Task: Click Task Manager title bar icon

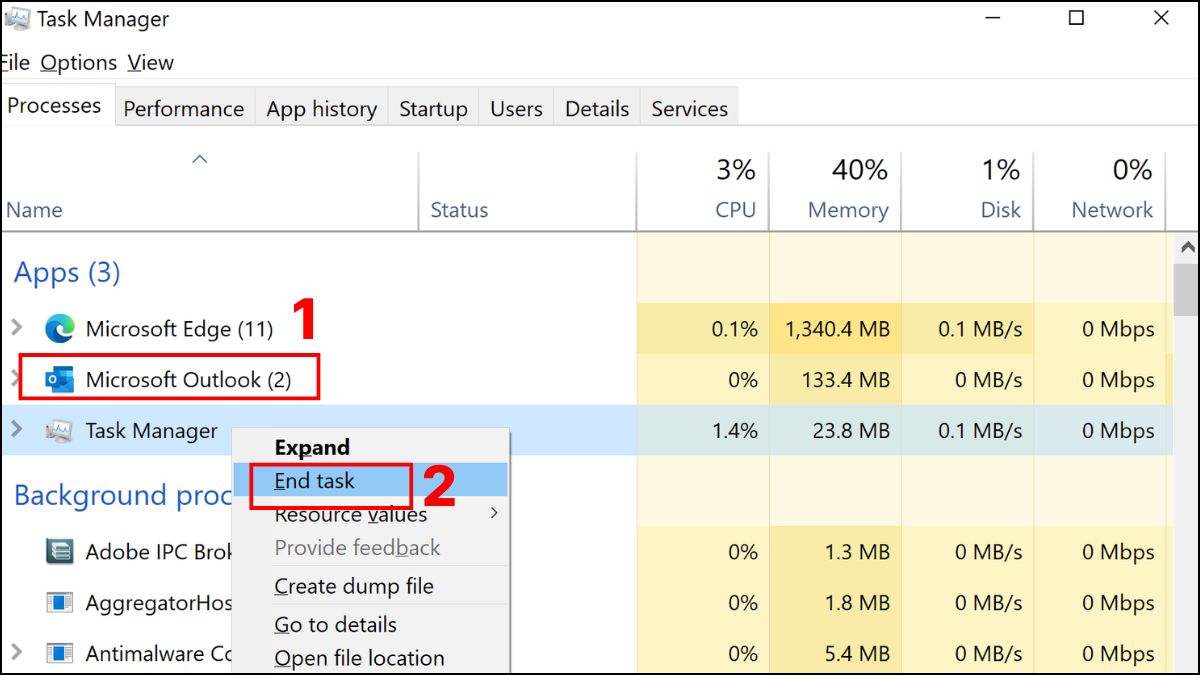Action: [x=15, y=19]
